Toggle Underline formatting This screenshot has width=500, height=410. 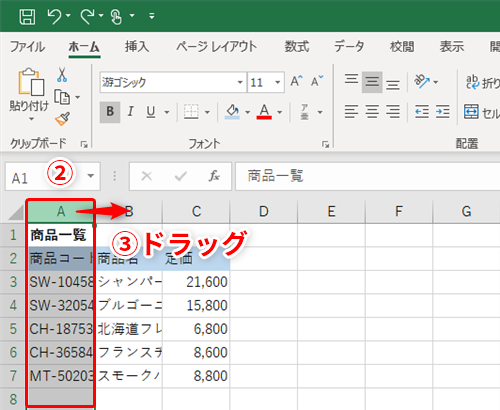click(151, 112)
